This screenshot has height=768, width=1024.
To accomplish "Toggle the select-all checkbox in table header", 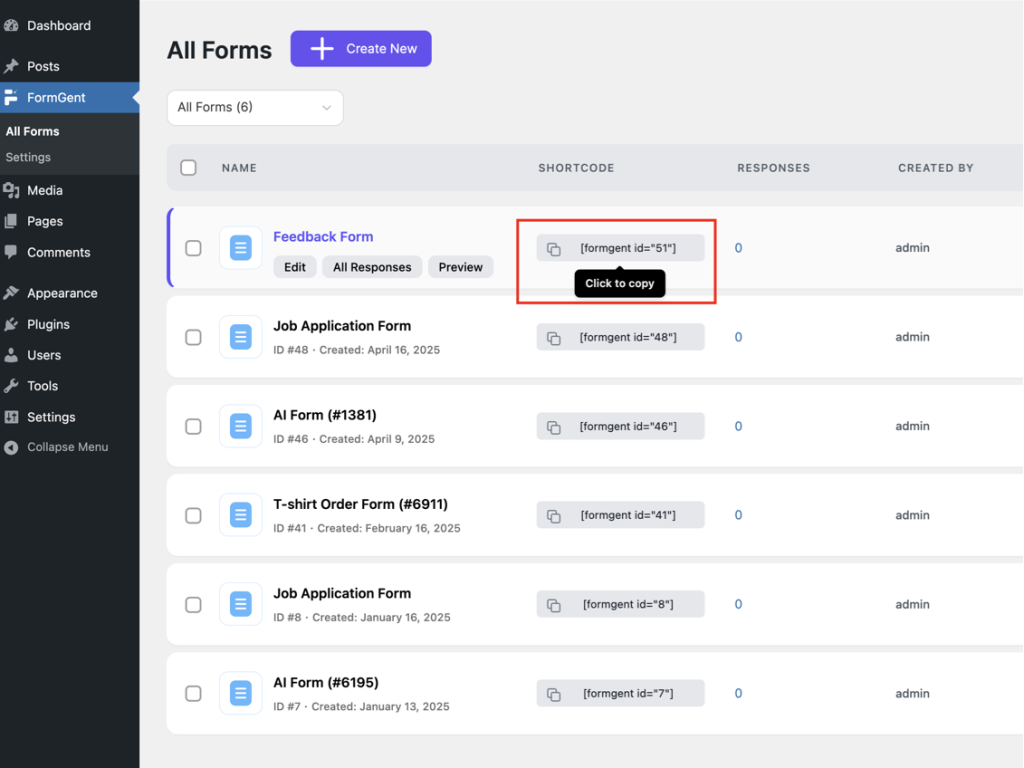I will [188, 168].
